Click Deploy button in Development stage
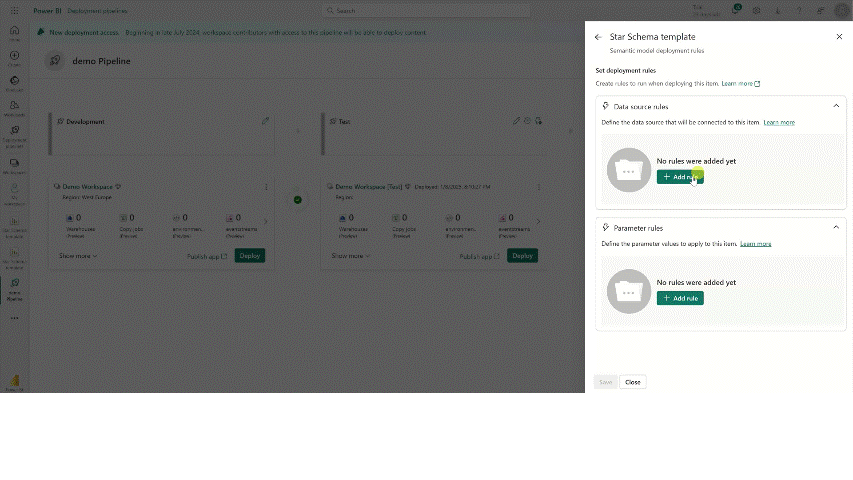This screenshot has width=853, height=480. coord(250,256)
